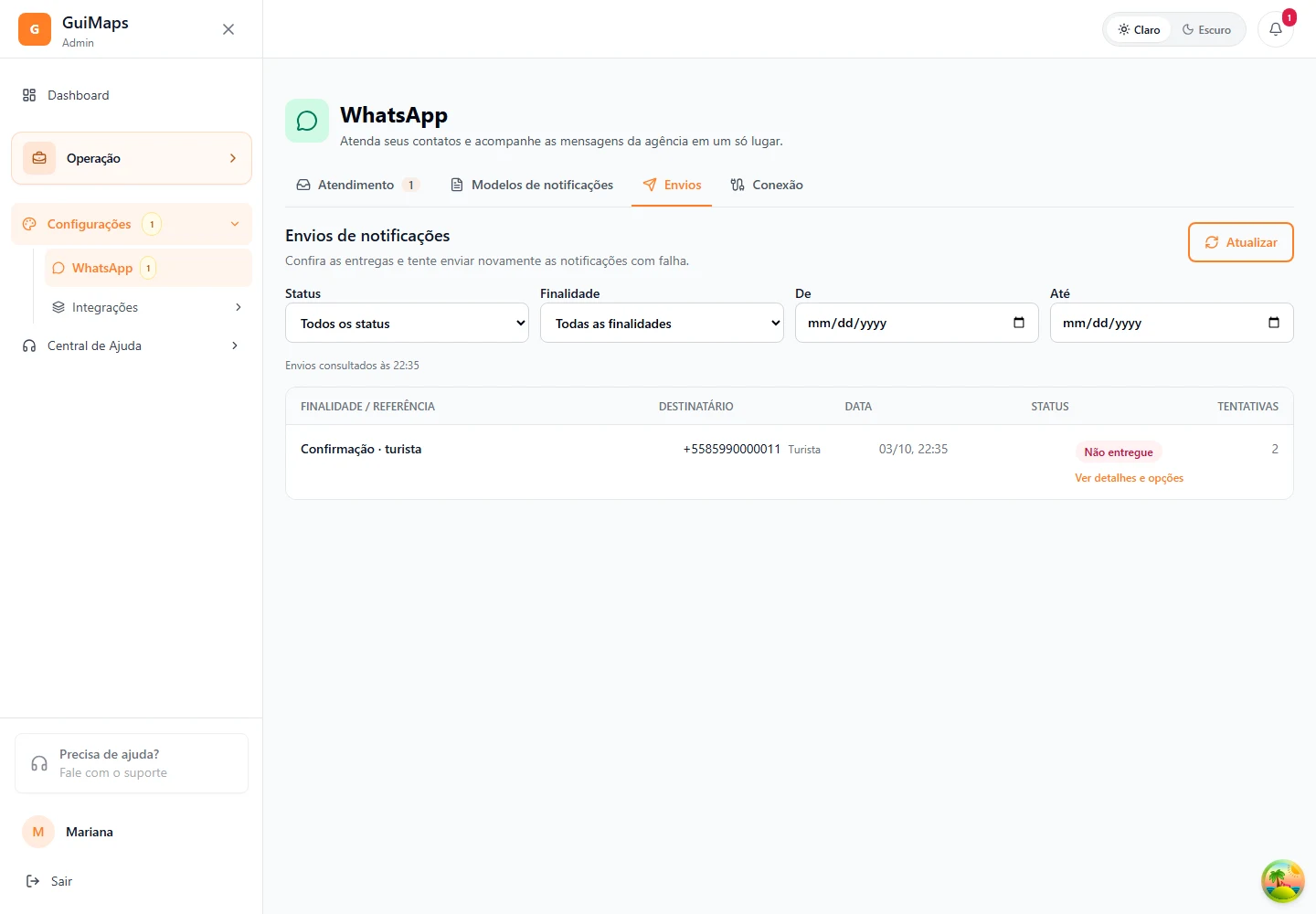The image size is (1316, 914).
Task: Open the calendar picker in the Até field
Action: click(x=1274, y=323)
